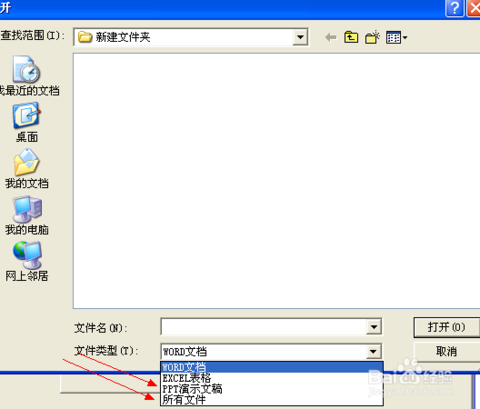The image size is (480, 409).
Task: Select WORD文档 from the type list
Action: [x=272, y=367]
